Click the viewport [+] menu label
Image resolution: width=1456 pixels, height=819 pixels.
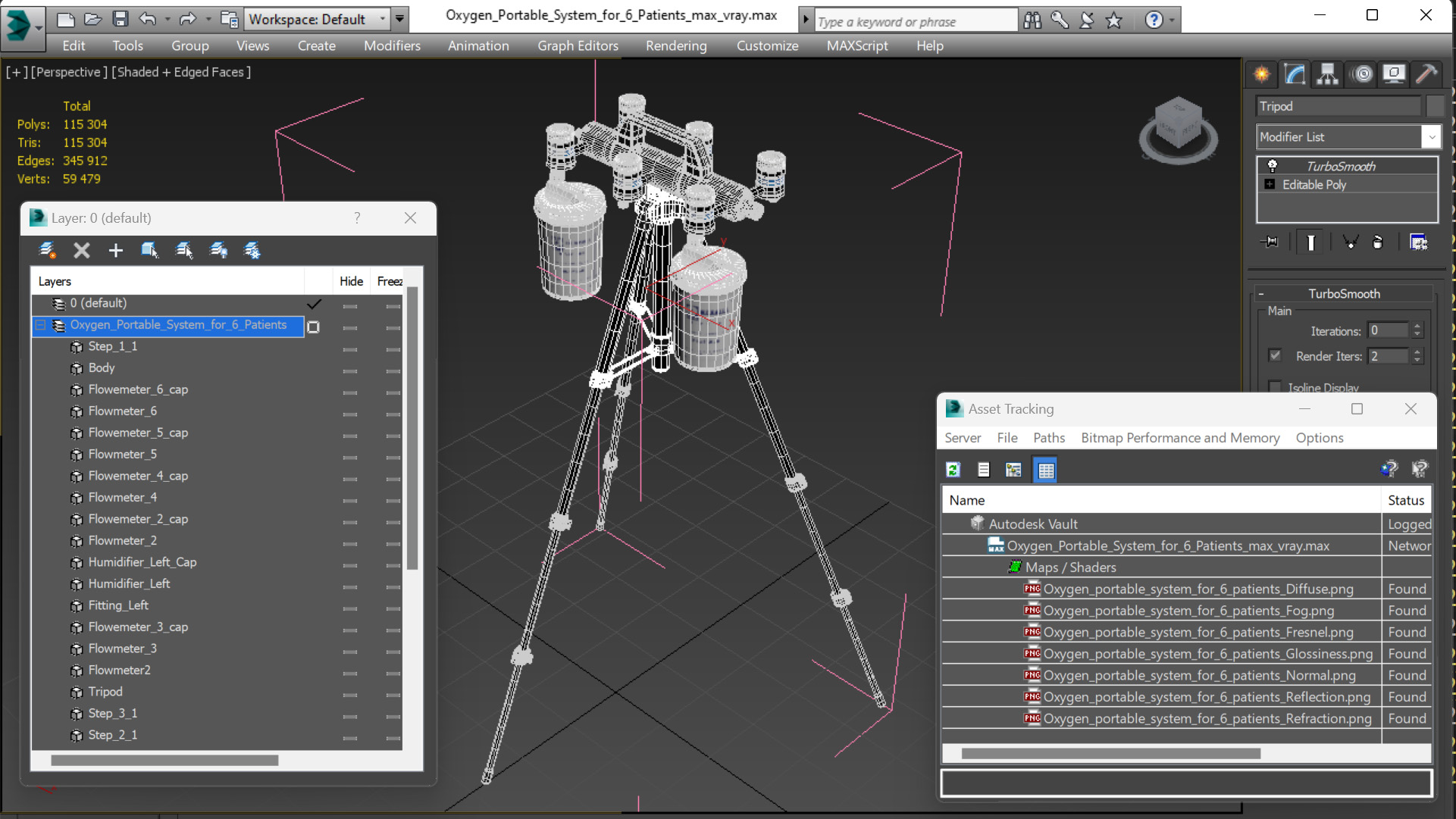(x=16, y=72)
